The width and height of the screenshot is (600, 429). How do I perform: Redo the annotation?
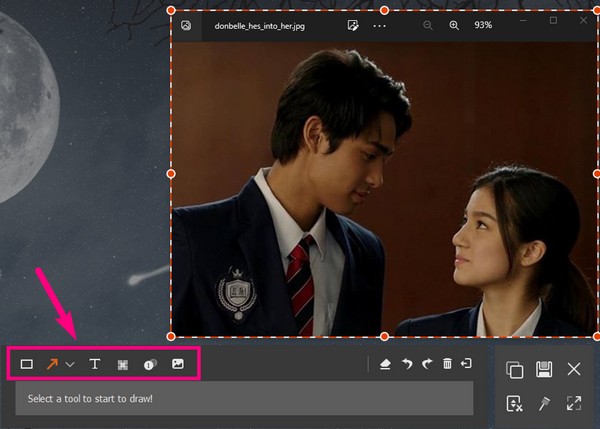[427, 364]
